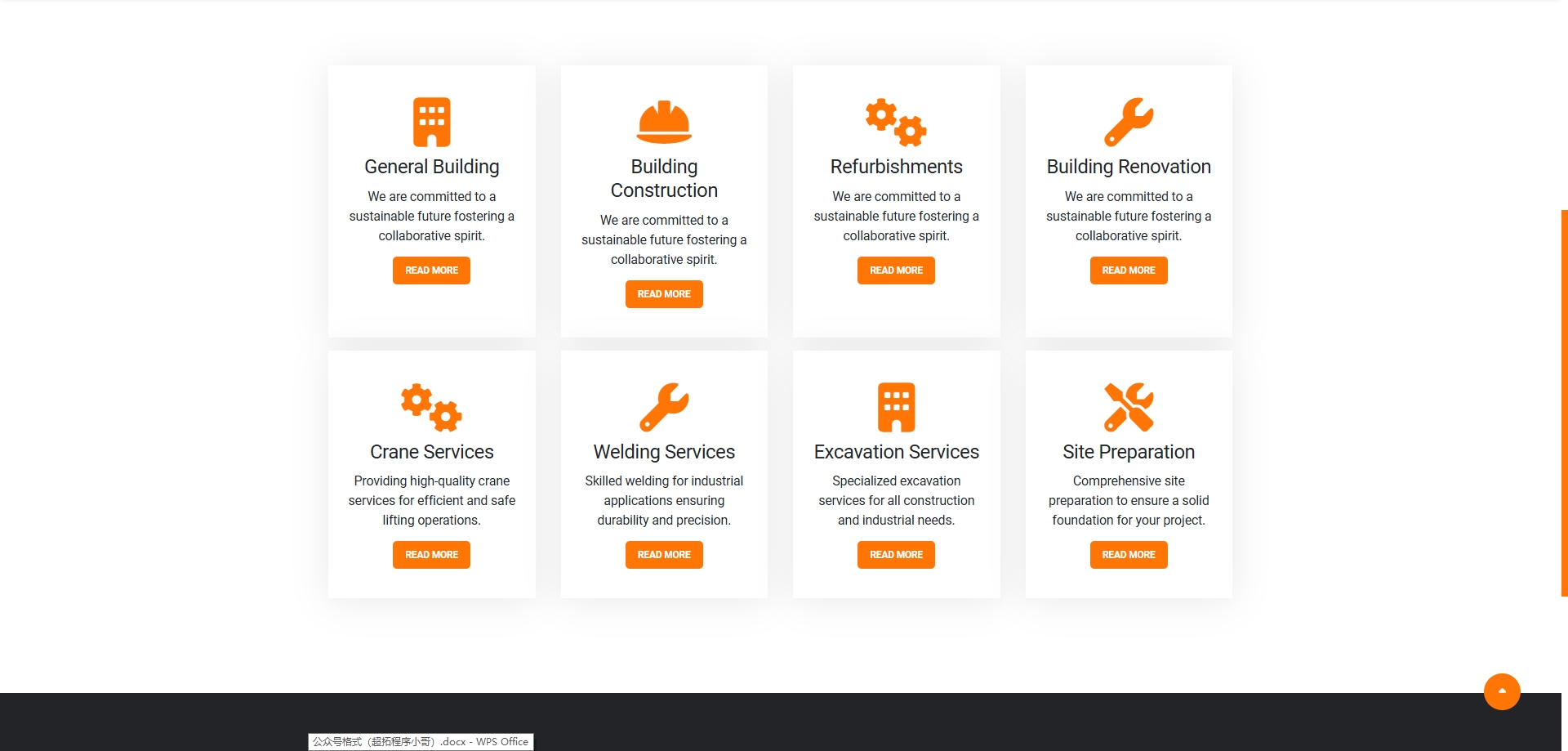Click the Building Renovation heading
This screenshot has width=1568, height=751.
1129,167
